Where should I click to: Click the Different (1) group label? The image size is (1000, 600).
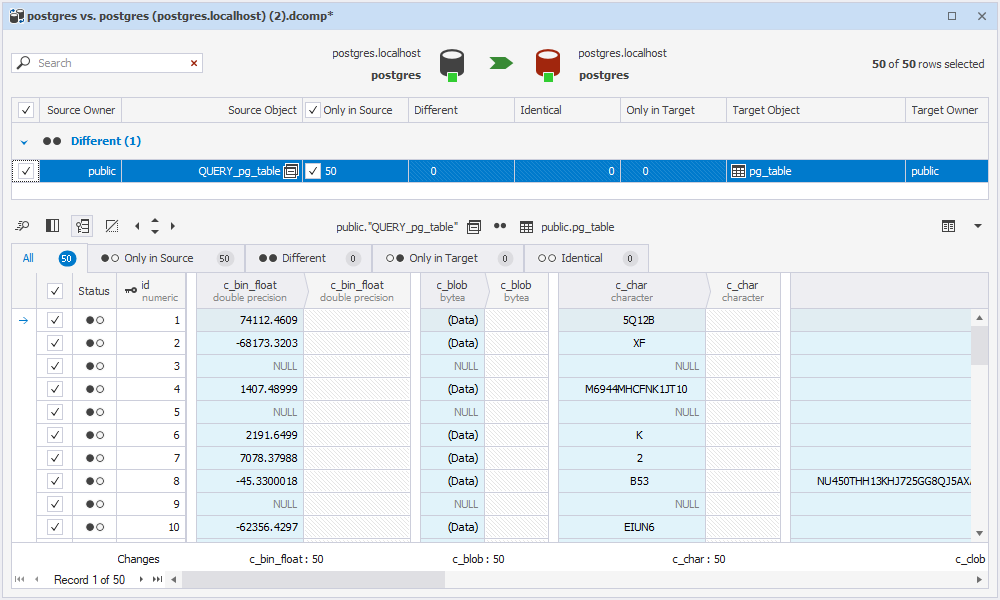pyautogui.click(x=106, y=141)
